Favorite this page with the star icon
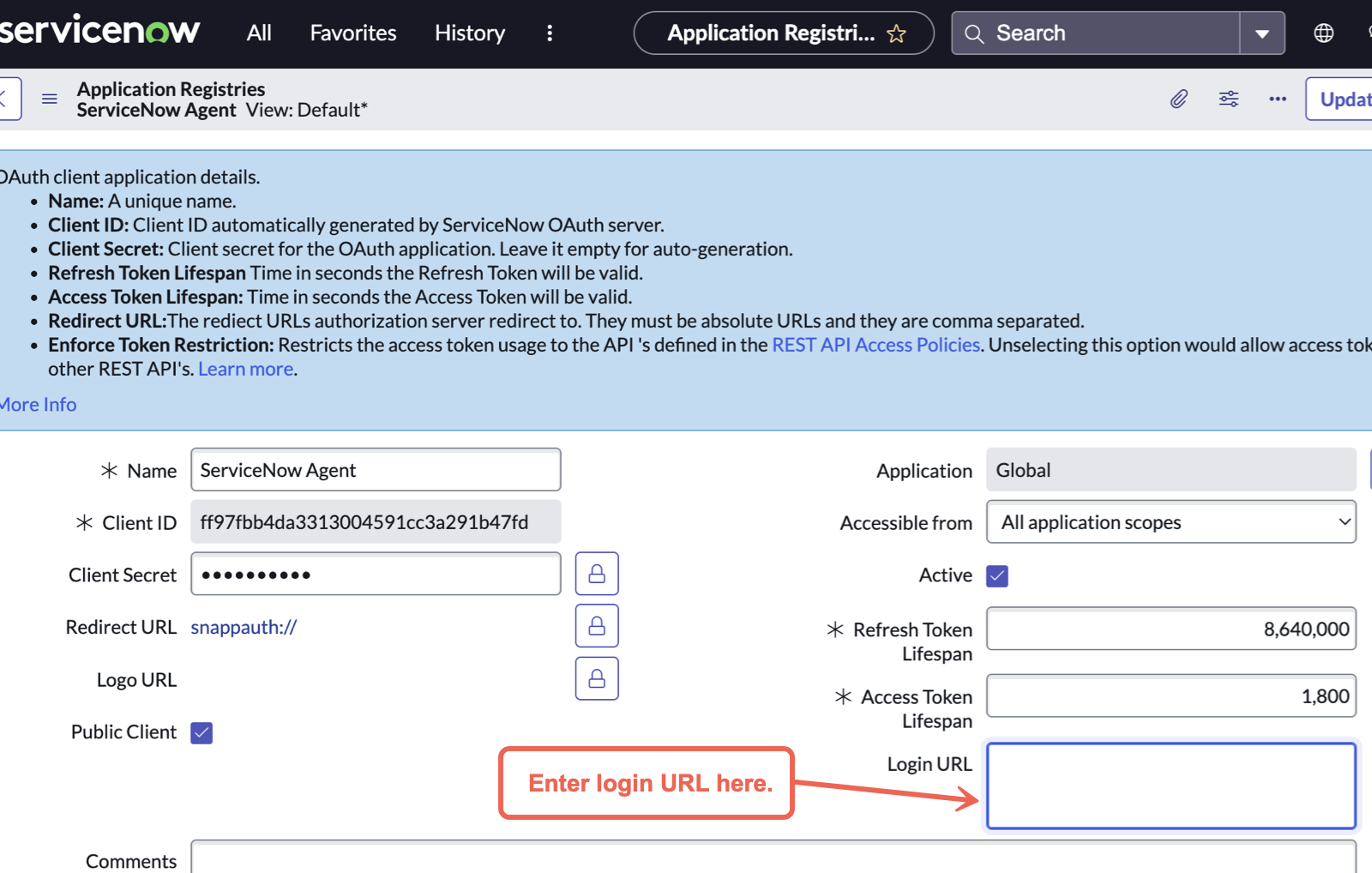1372x873 pixels. (897, 33)
